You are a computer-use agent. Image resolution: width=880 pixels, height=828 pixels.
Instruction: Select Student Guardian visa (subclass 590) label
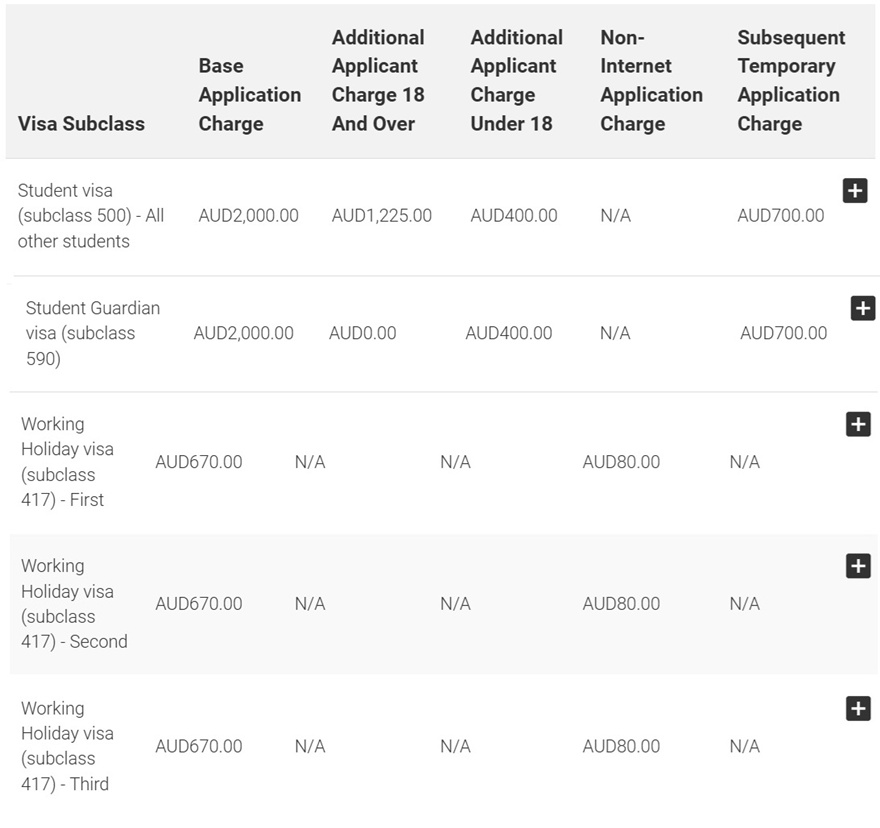(x=92, y=333)
